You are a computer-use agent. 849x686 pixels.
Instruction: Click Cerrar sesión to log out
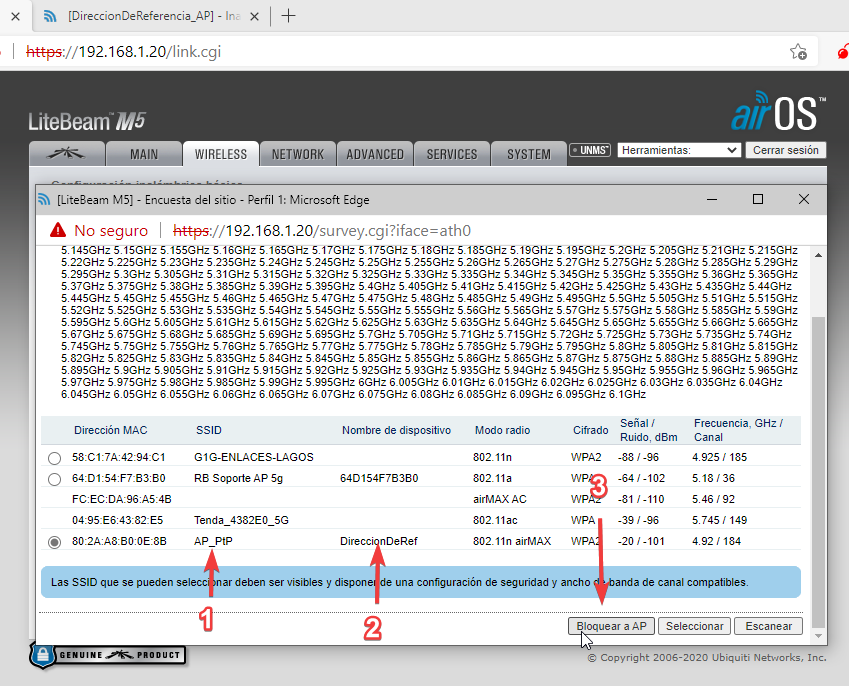[x=785, y=150]
